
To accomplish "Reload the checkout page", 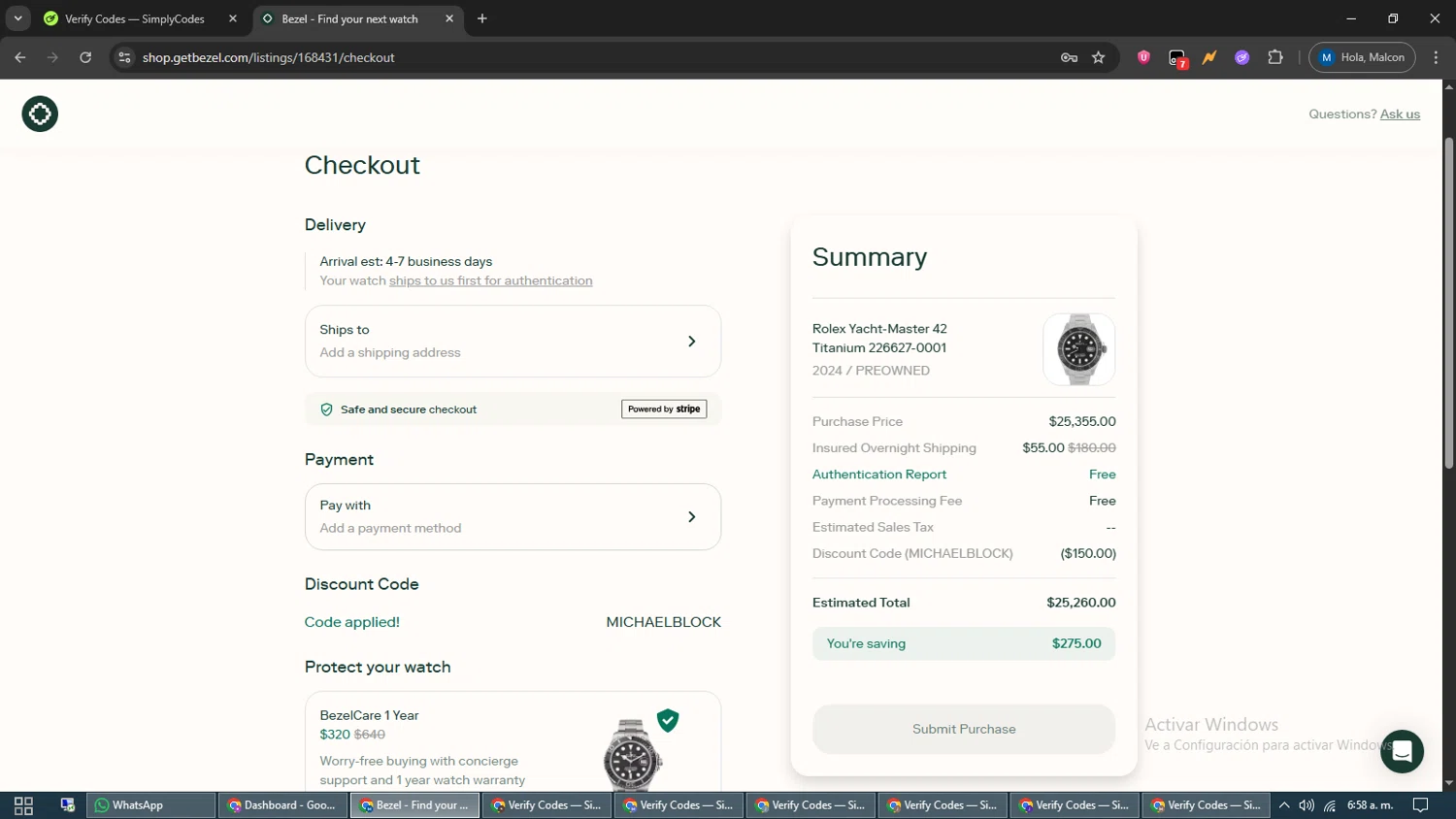I will tap(85, 57).
